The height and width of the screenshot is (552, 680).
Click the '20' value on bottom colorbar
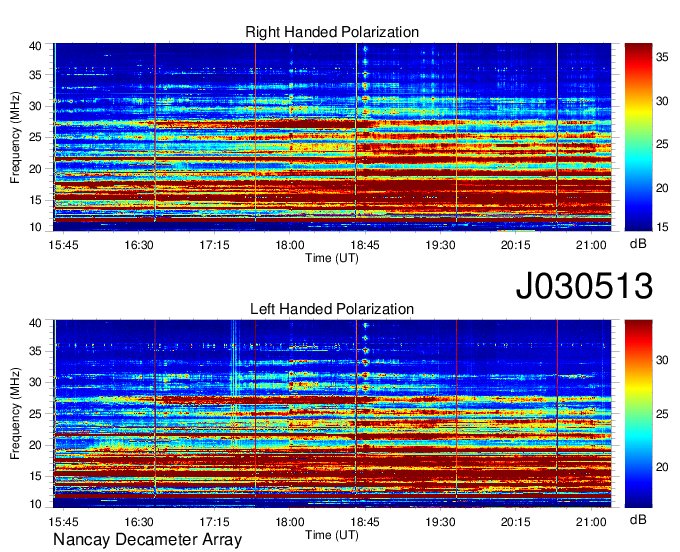point(662,467)
